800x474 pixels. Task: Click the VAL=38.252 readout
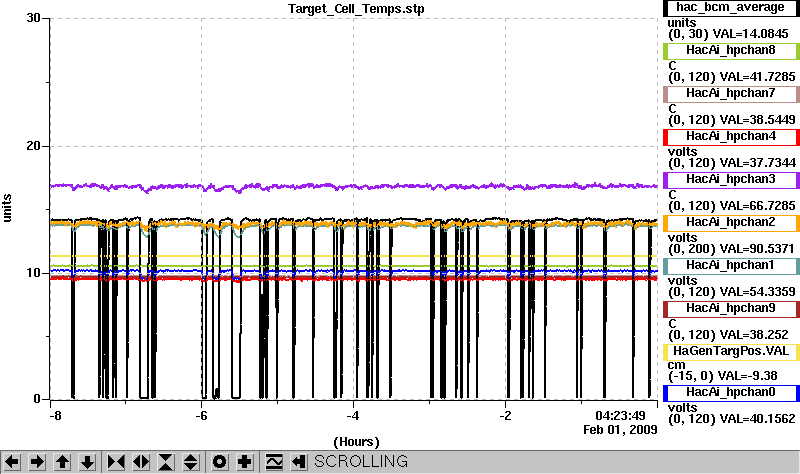coord(754,335)
